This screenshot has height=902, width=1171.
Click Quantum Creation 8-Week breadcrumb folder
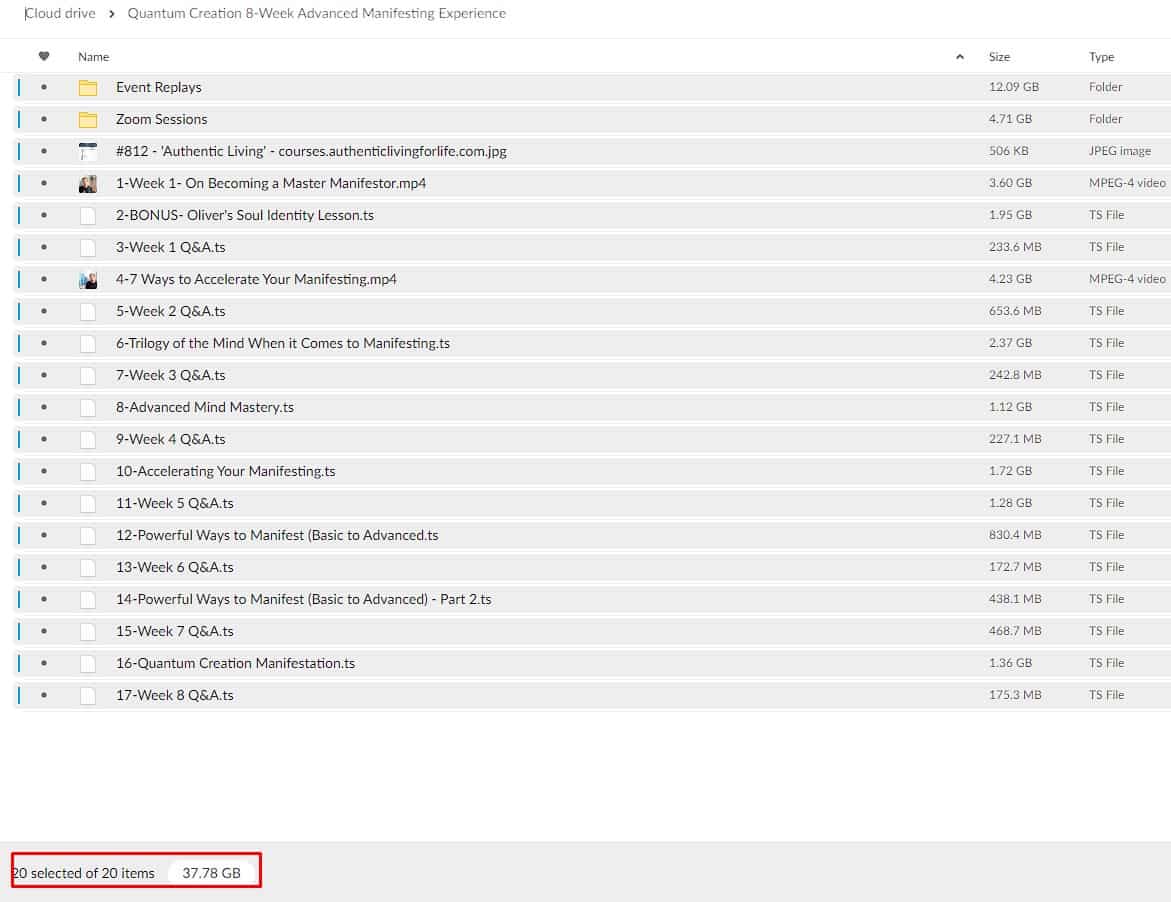click(x=316, y=14)
